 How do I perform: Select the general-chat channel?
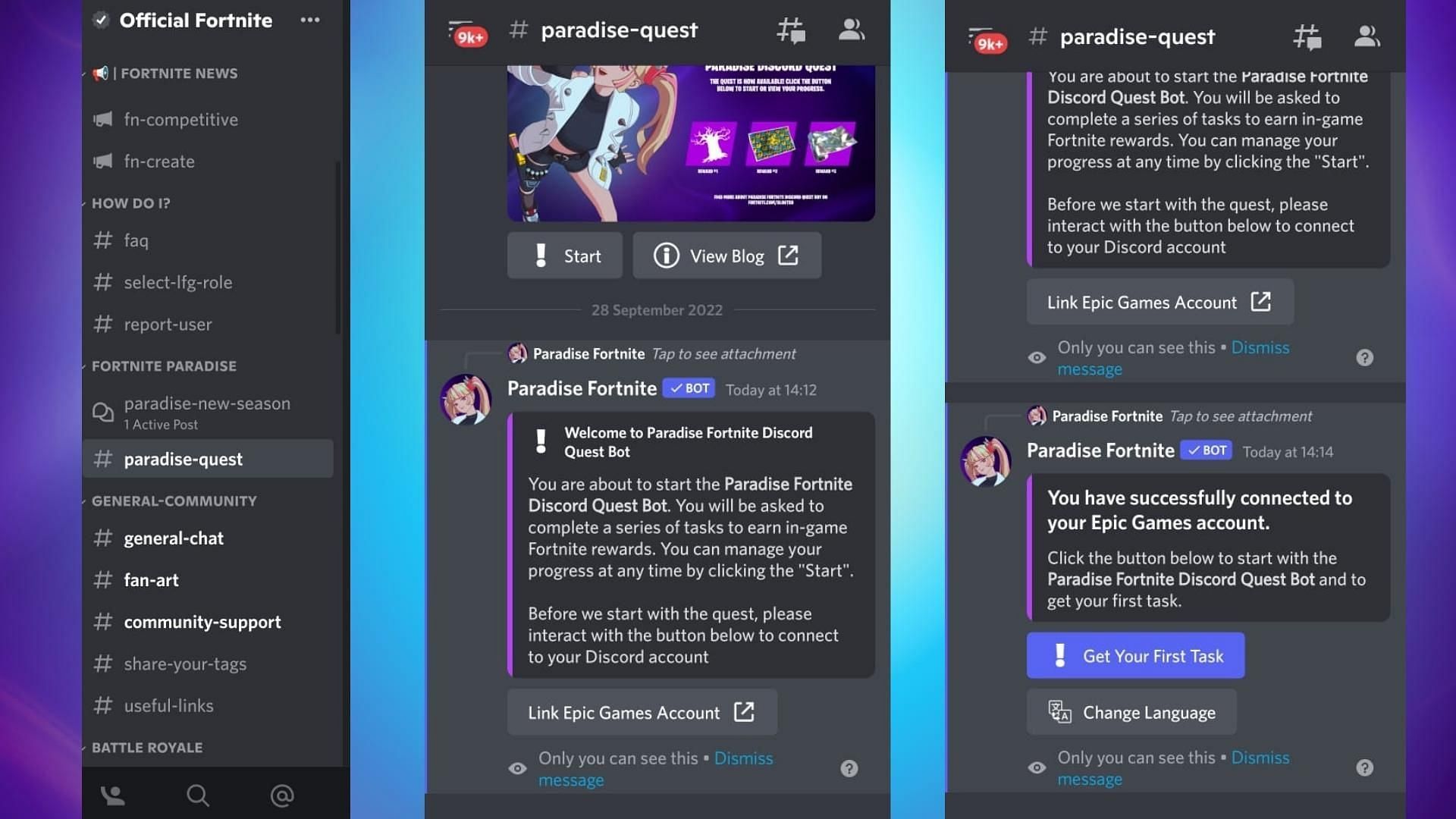pos(173,538)
